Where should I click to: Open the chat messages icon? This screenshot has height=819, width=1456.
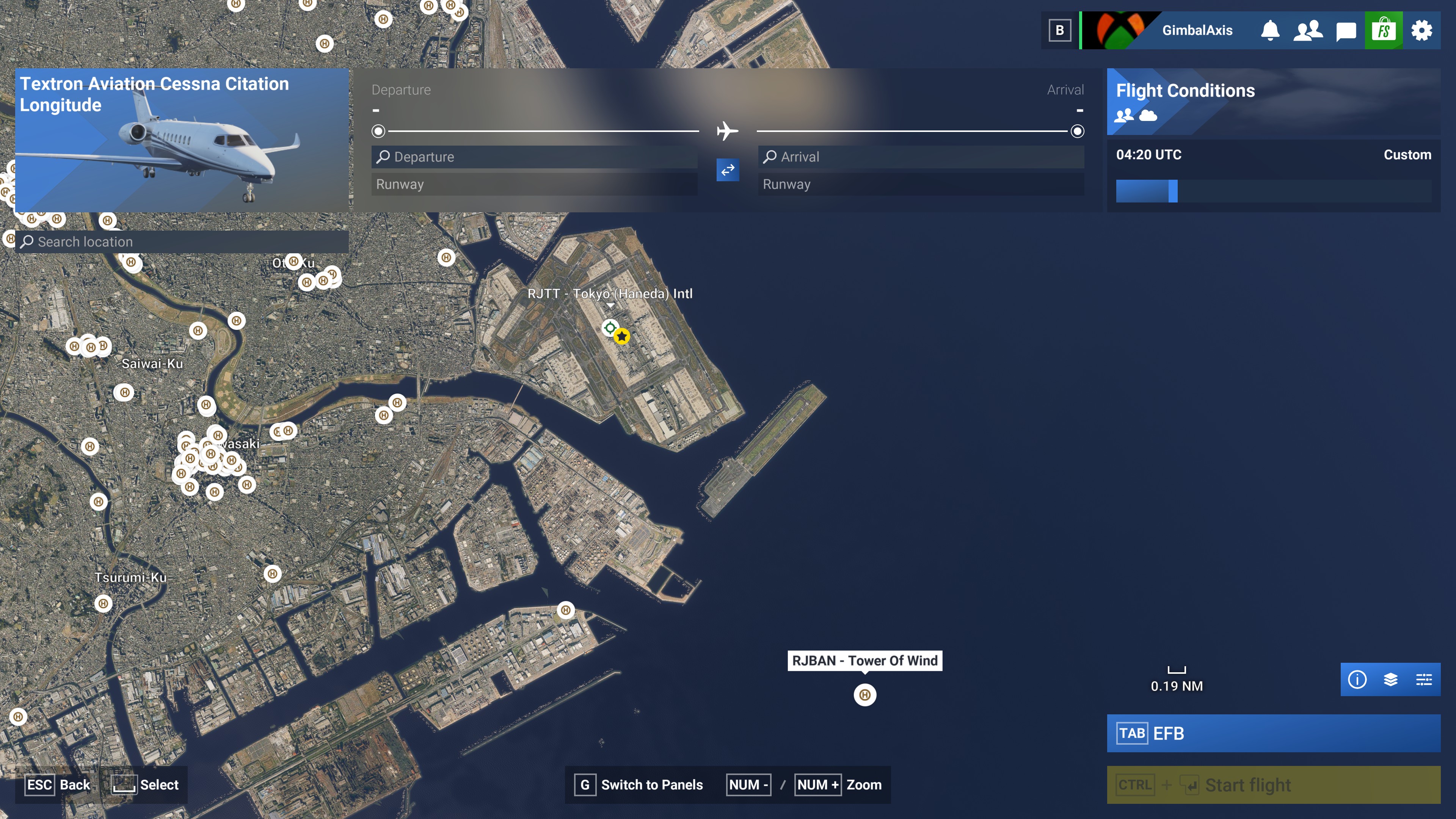[1346, 30]
